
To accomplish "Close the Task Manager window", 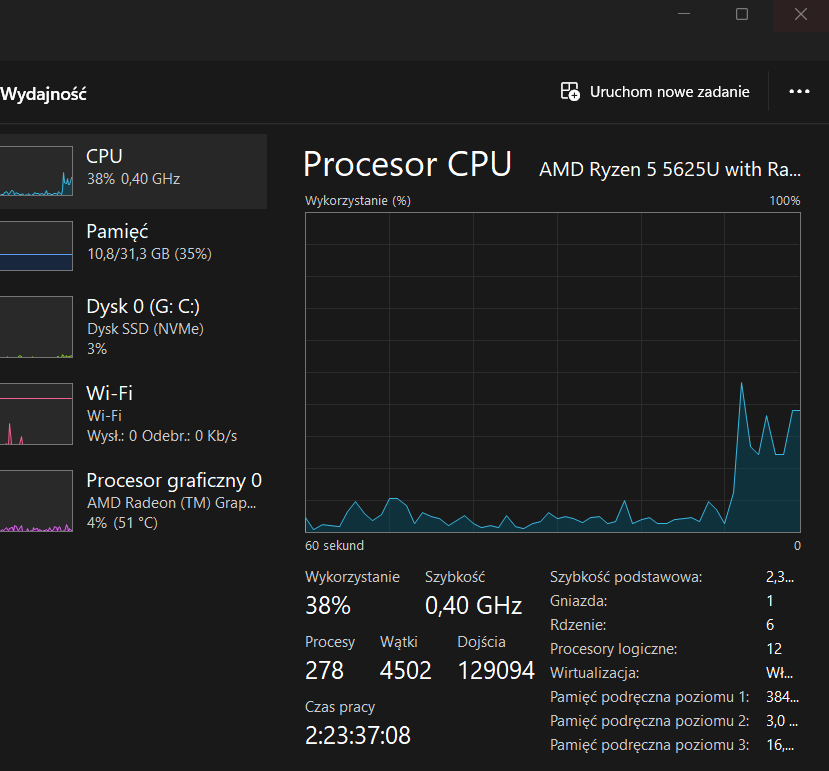I will (800, 14).
